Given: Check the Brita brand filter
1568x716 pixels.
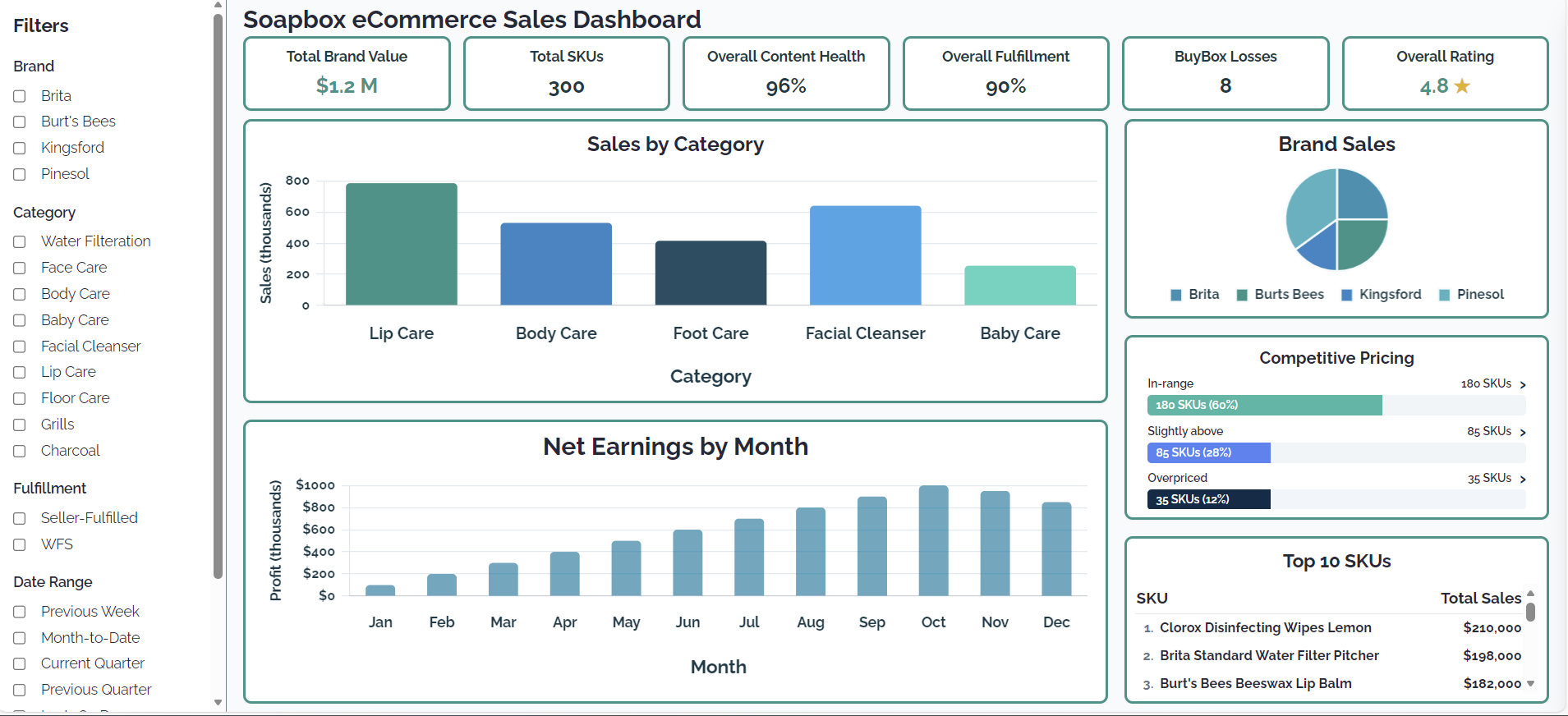Looking at the screenshot, I should pos(20,96).
